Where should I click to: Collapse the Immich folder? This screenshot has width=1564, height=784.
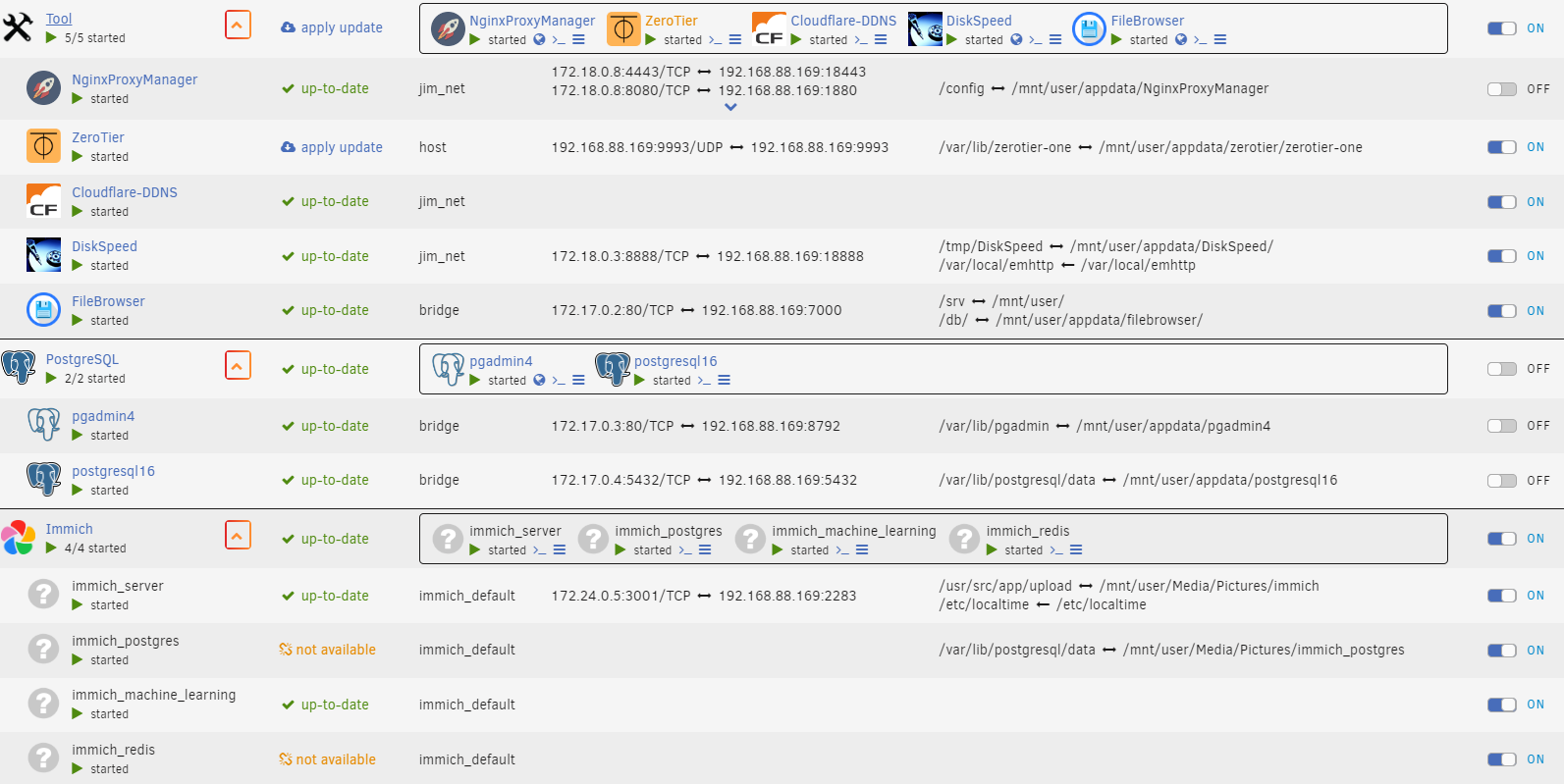point(238,535)
